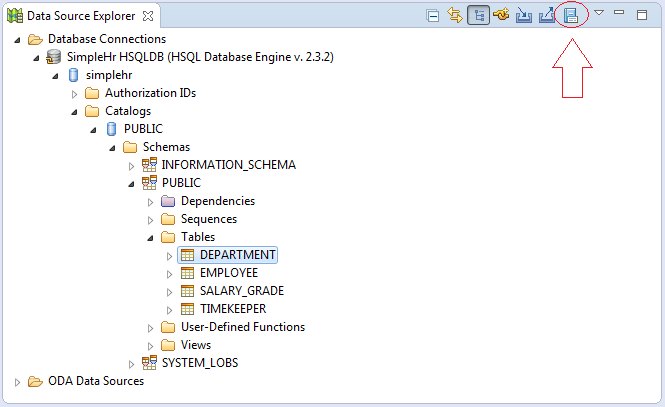Expand the TIMEKEEPER table
Viewport: 665px width, 407px height.
coord(169,311)
